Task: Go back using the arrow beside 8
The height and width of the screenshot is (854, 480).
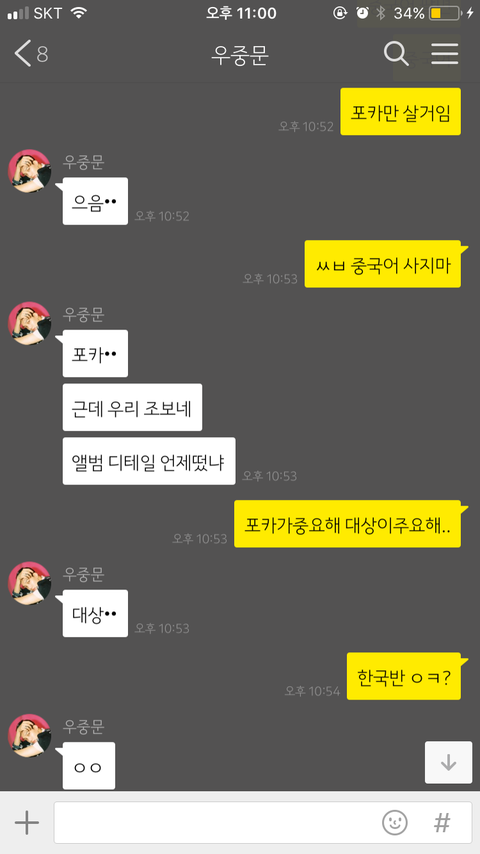Action: coord(23,54)
